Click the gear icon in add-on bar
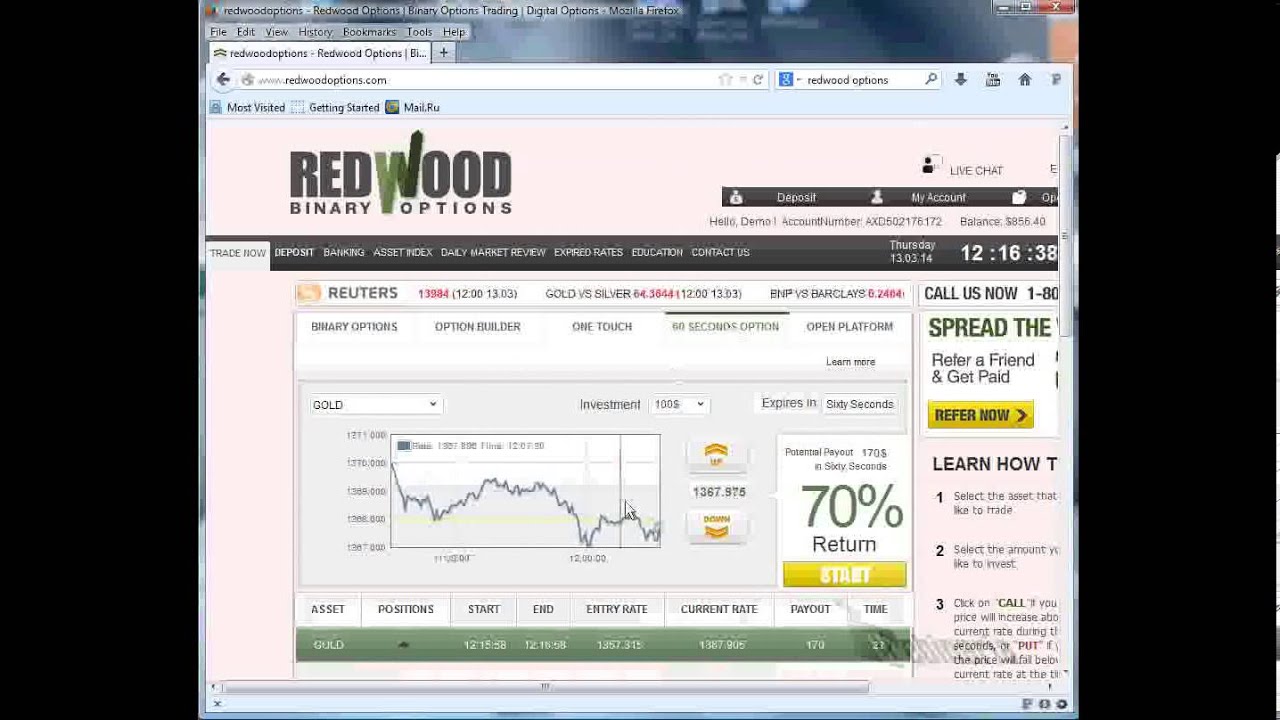Viewport: 1280px width, 720px height. tap(1061, 704)
